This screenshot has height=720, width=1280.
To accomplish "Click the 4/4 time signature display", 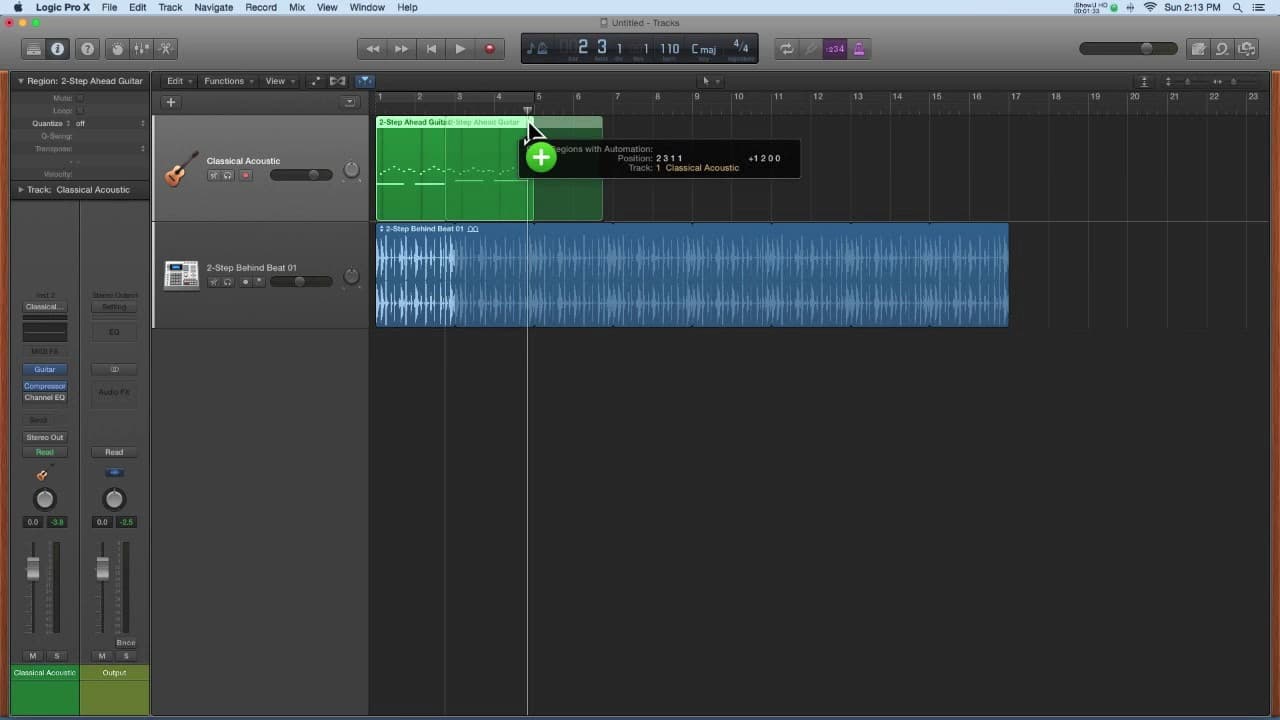I will coord(740,46).
